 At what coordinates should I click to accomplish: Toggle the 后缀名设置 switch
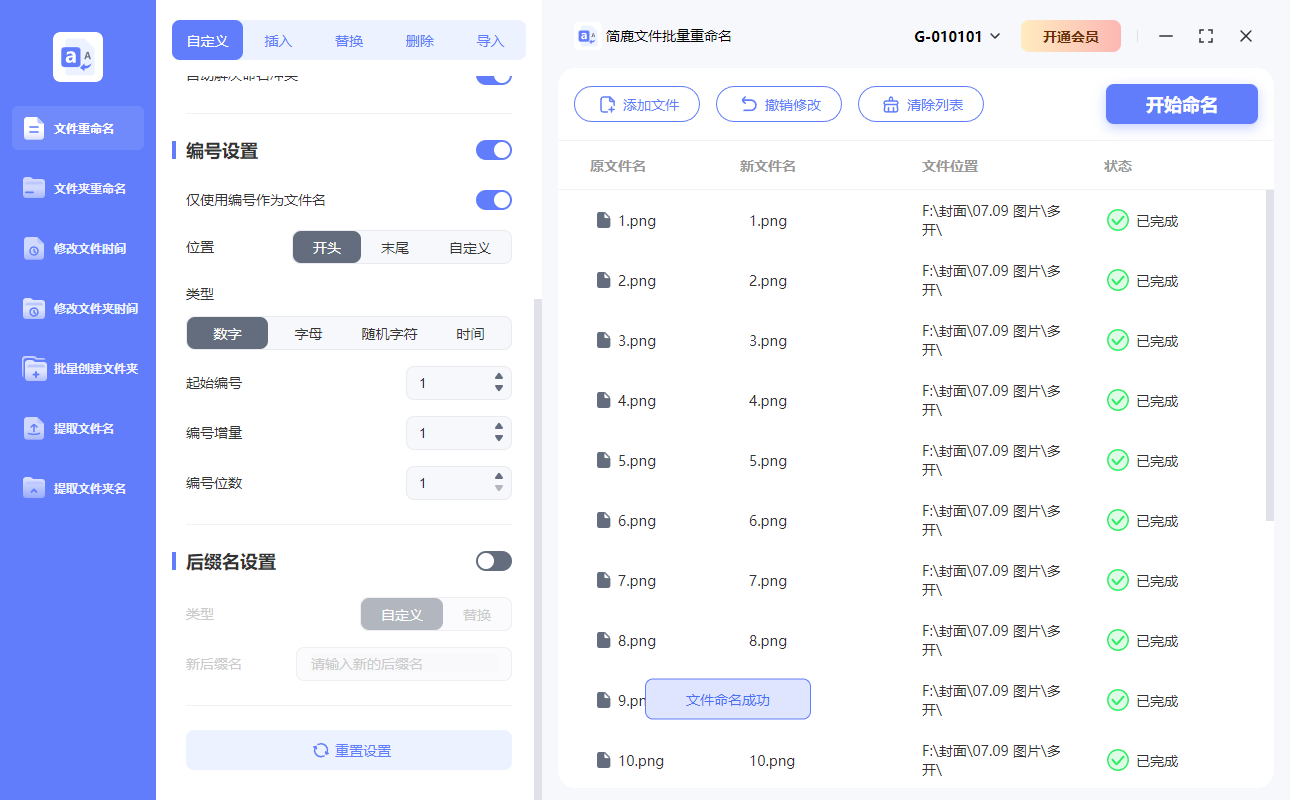click(x=494, y=561)
